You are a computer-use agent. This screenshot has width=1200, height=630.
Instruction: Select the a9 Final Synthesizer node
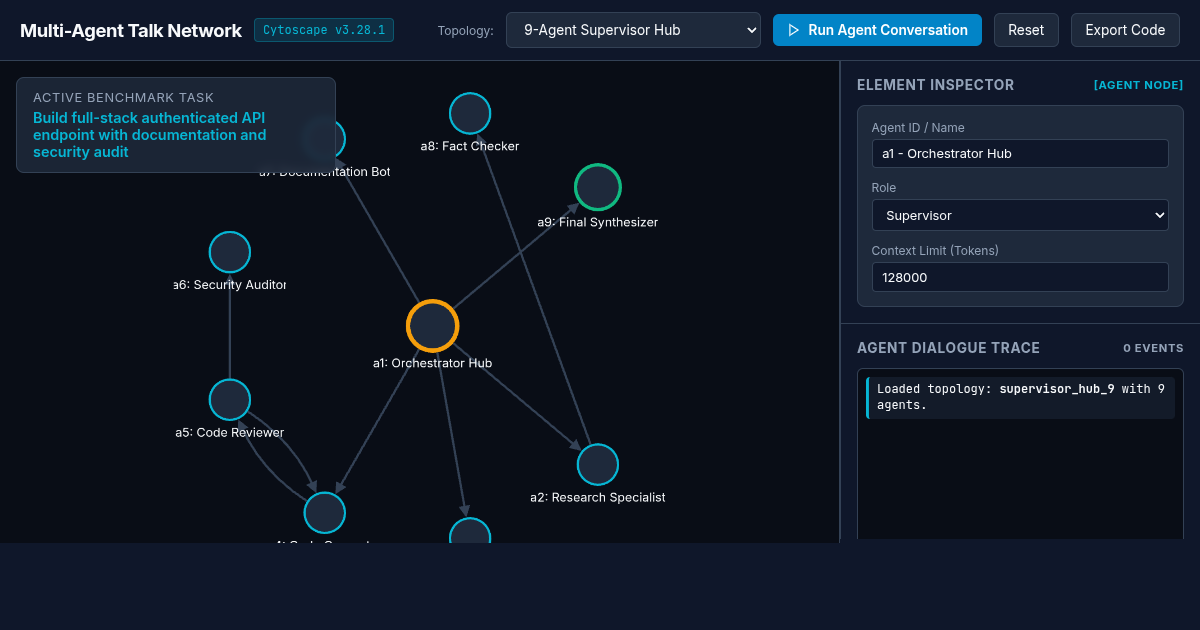pyautogui.click(x=598, y=187)
